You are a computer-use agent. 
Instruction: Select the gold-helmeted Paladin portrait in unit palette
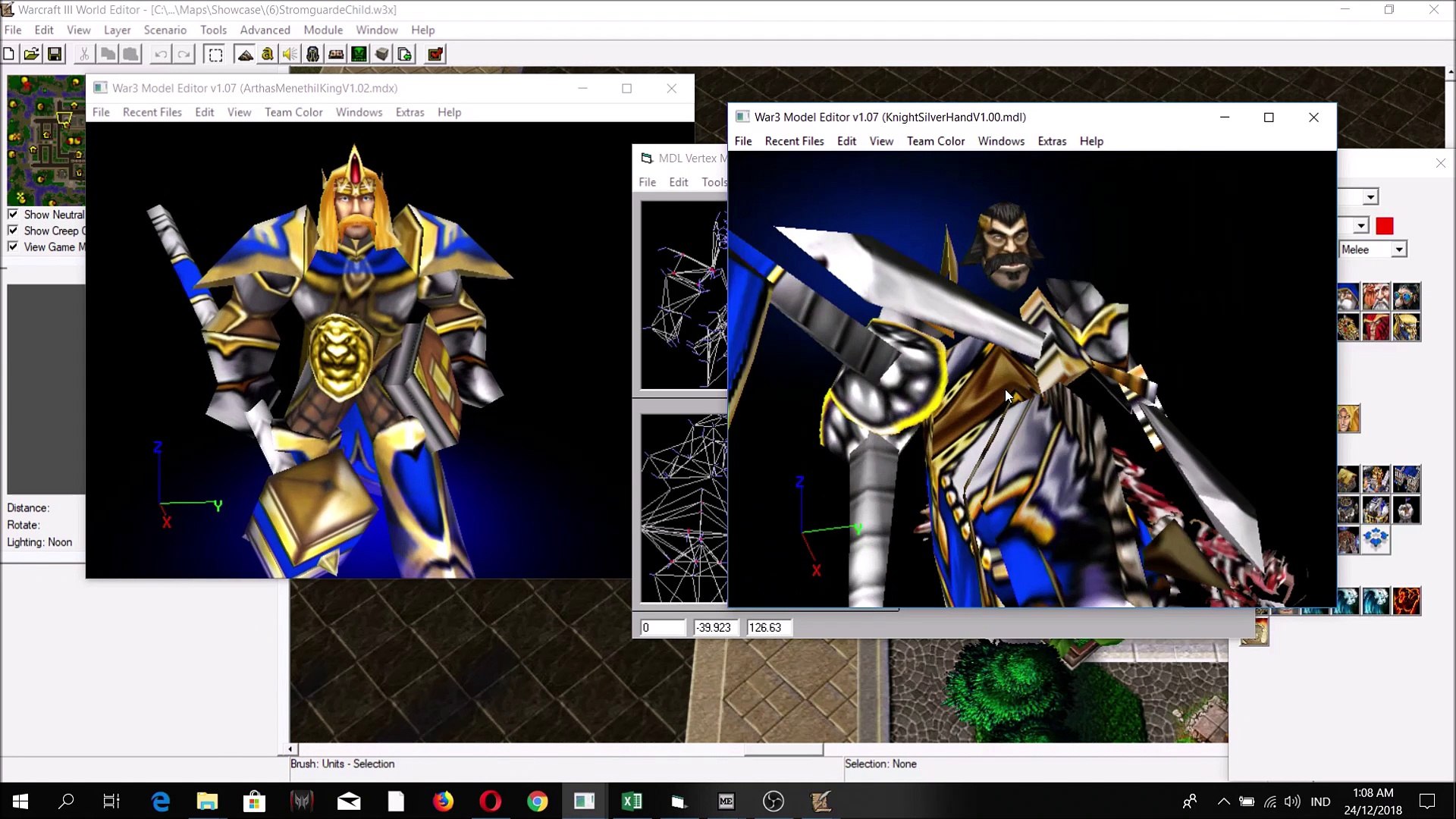pyautogui.click(x=1407, y=328)
